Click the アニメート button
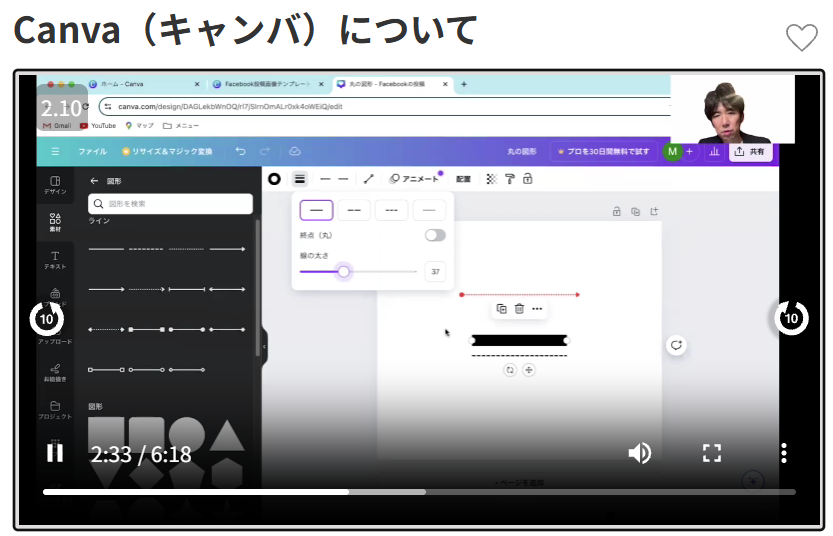The image size is (833, 536). coord(414,179)
